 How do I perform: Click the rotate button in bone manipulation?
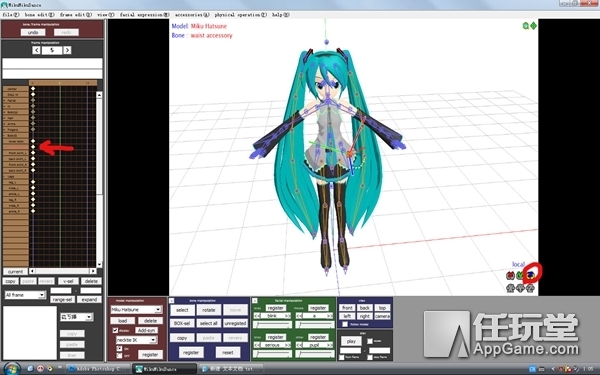pyautogui.click(x=209, y=310)
